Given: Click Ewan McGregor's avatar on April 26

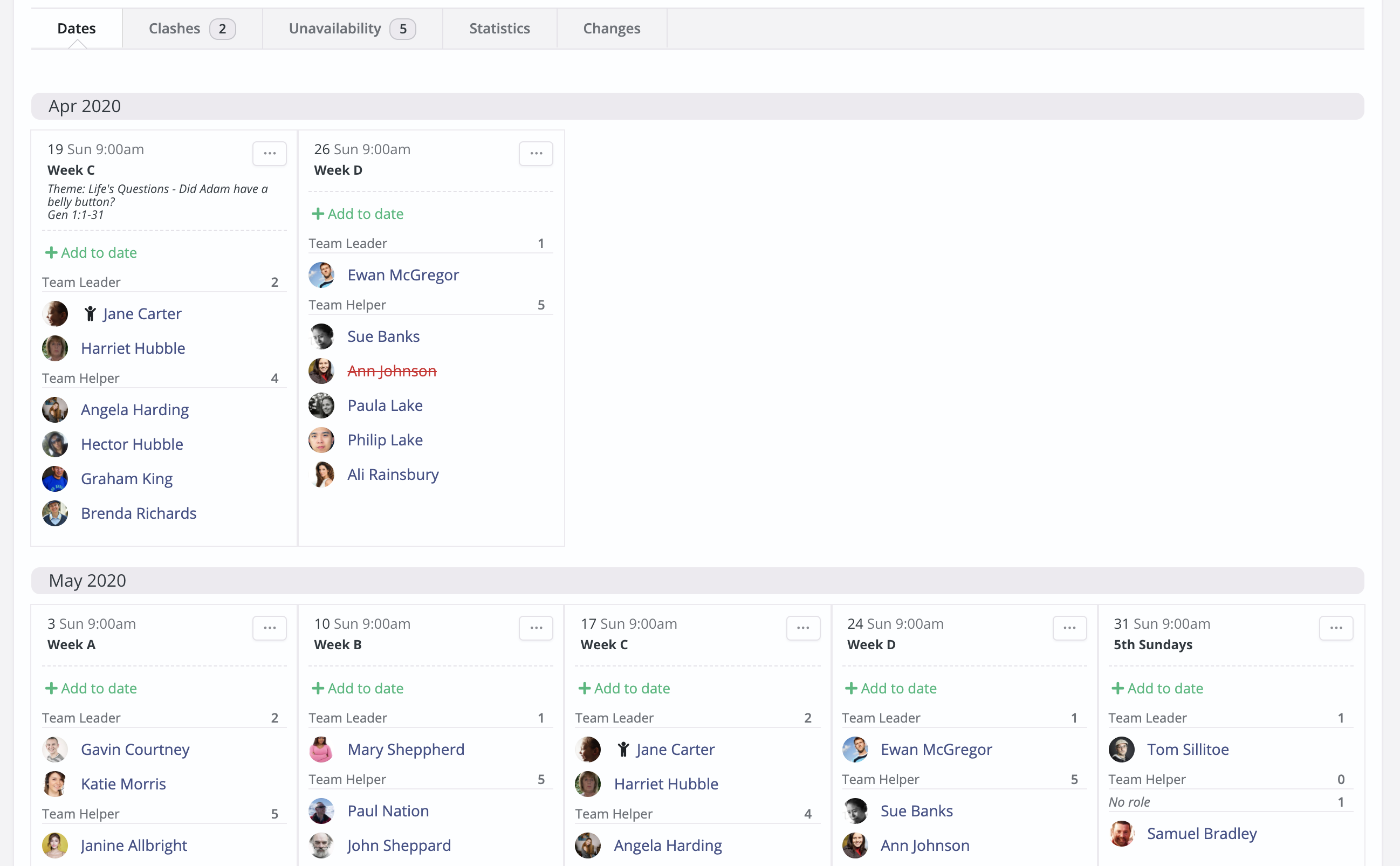Looking at the screenshot, I should [321, 275].
